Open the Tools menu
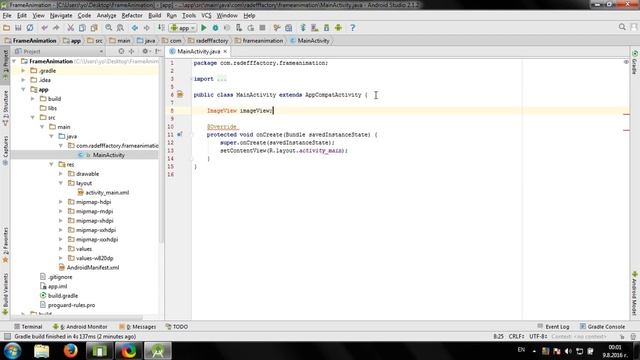Viewport: 640px width, 360px height. [189, 16]
